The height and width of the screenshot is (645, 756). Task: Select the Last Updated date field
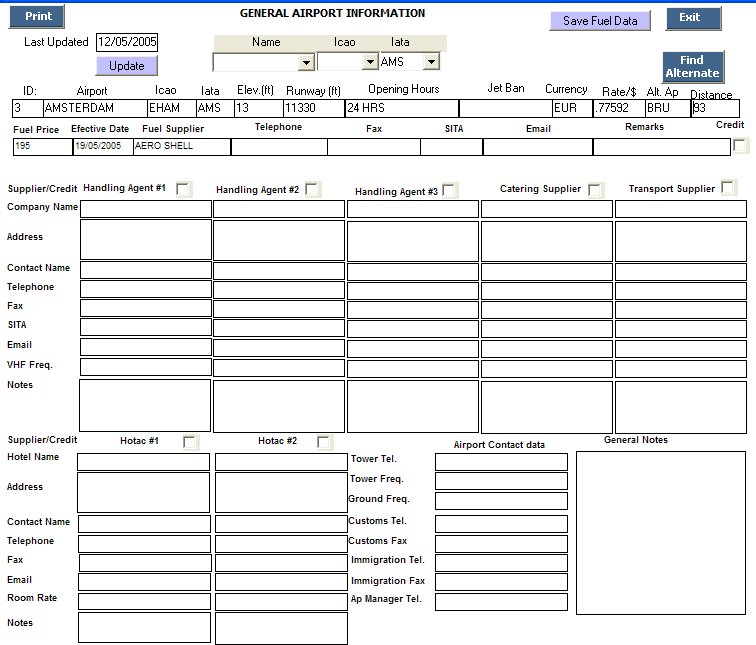127,42
